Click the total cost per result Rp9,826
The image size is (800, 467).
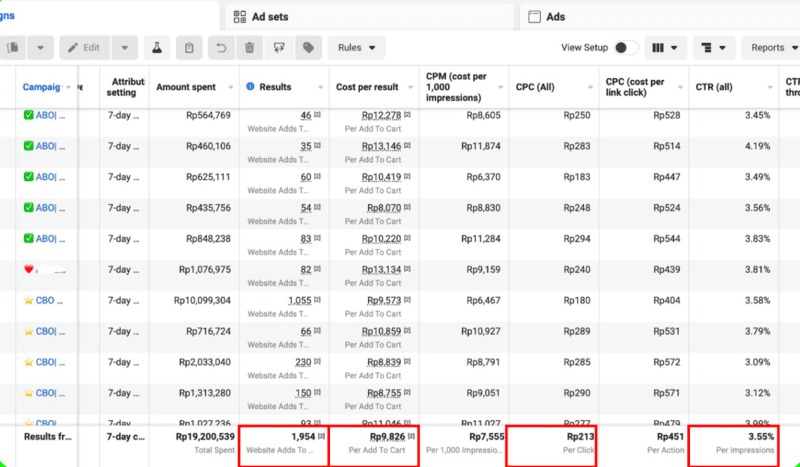coord(387,437)
